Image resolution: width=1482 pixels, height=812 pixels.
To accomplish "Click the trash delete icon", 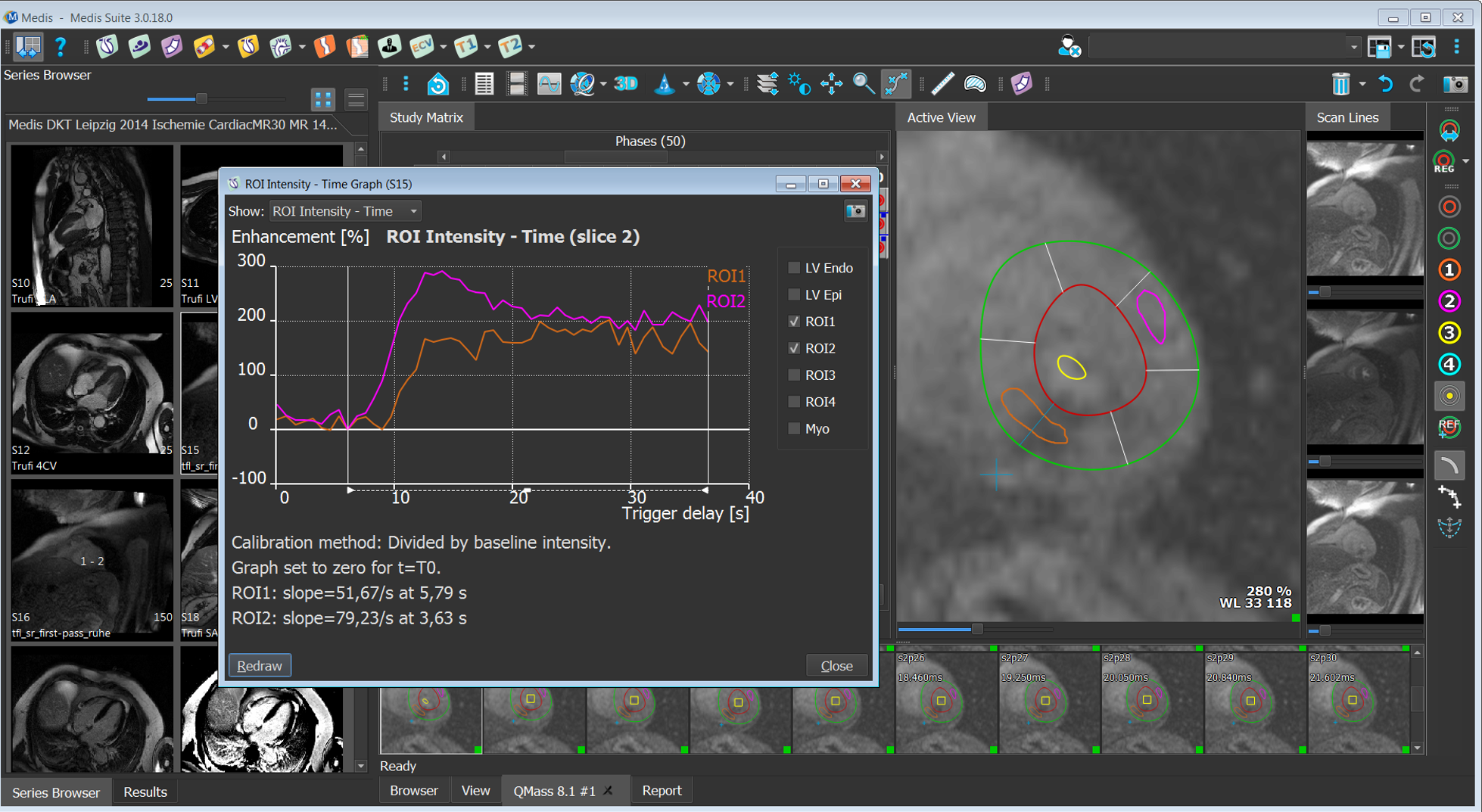I will click(x=1340, y=84).
